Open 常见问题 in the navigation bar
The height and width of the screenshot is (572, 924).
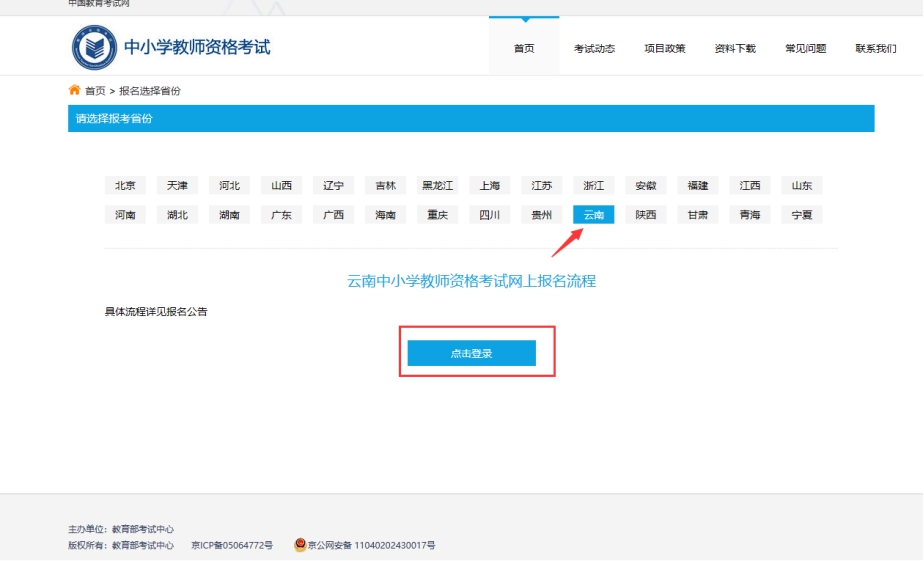805,48
